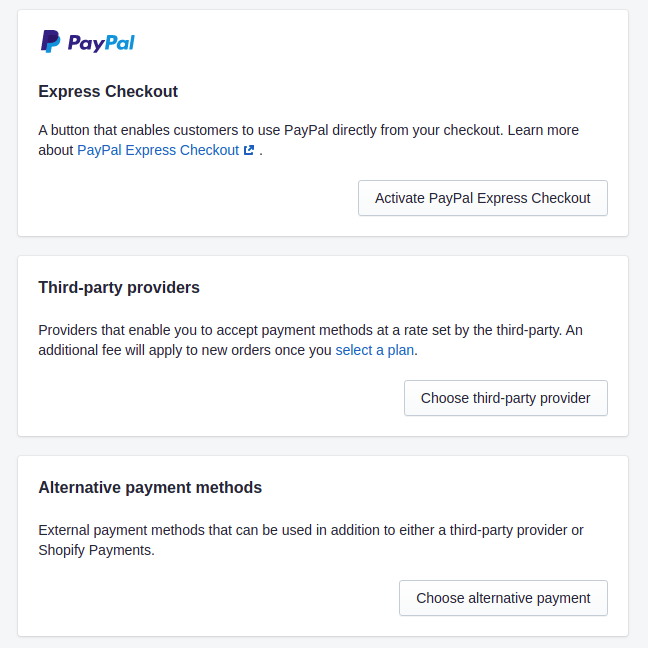Click the PayPal button description paragraph
Viewport: 648px width, 648px height.
pyautogui.click(x=308, y=140)
